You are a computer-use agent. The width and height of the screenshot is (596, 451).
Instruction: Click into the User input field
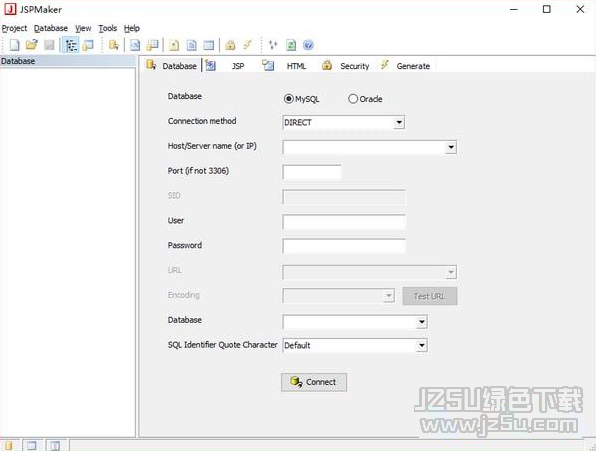(x=344, y=222)
